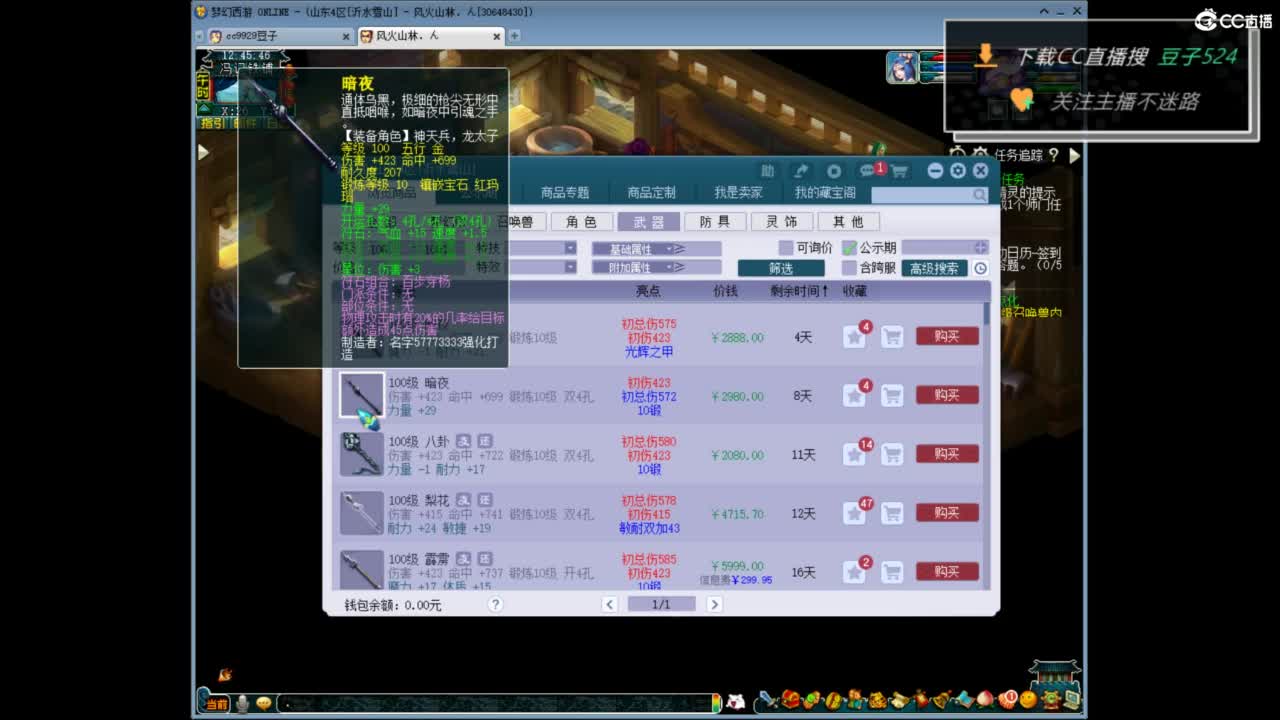
Task: Go to previous page arrow
Action: click(x=609, y=604)
